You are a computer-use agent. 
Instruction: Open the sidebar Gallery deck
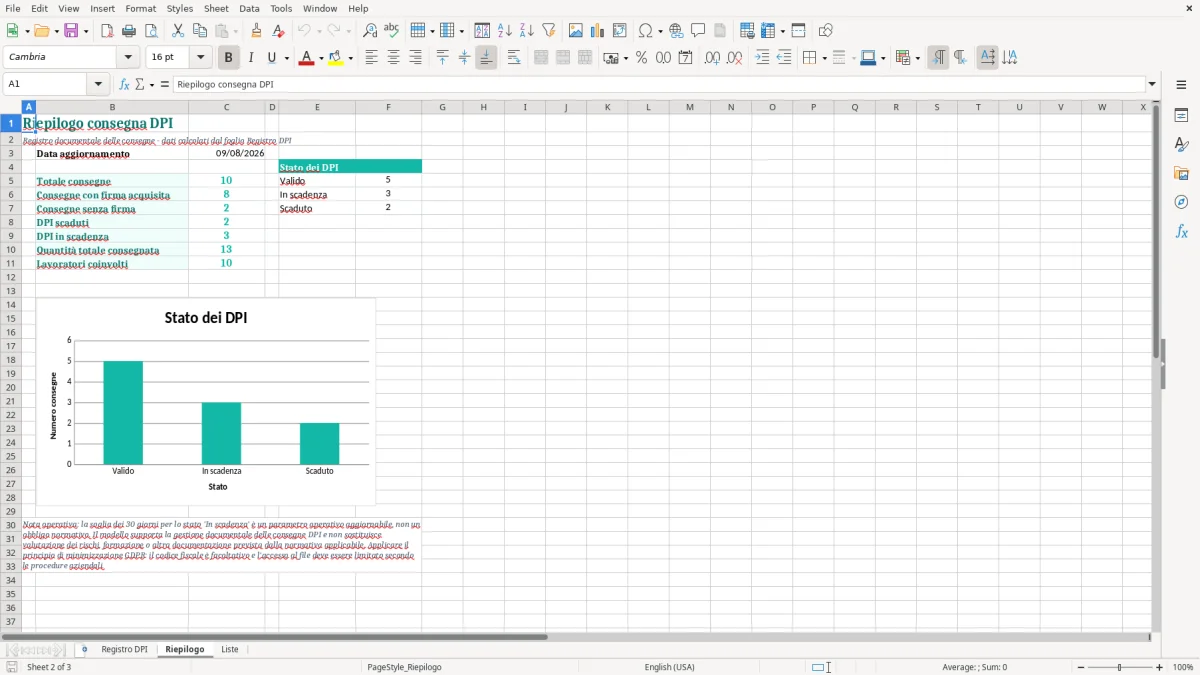click(1181, 173)
